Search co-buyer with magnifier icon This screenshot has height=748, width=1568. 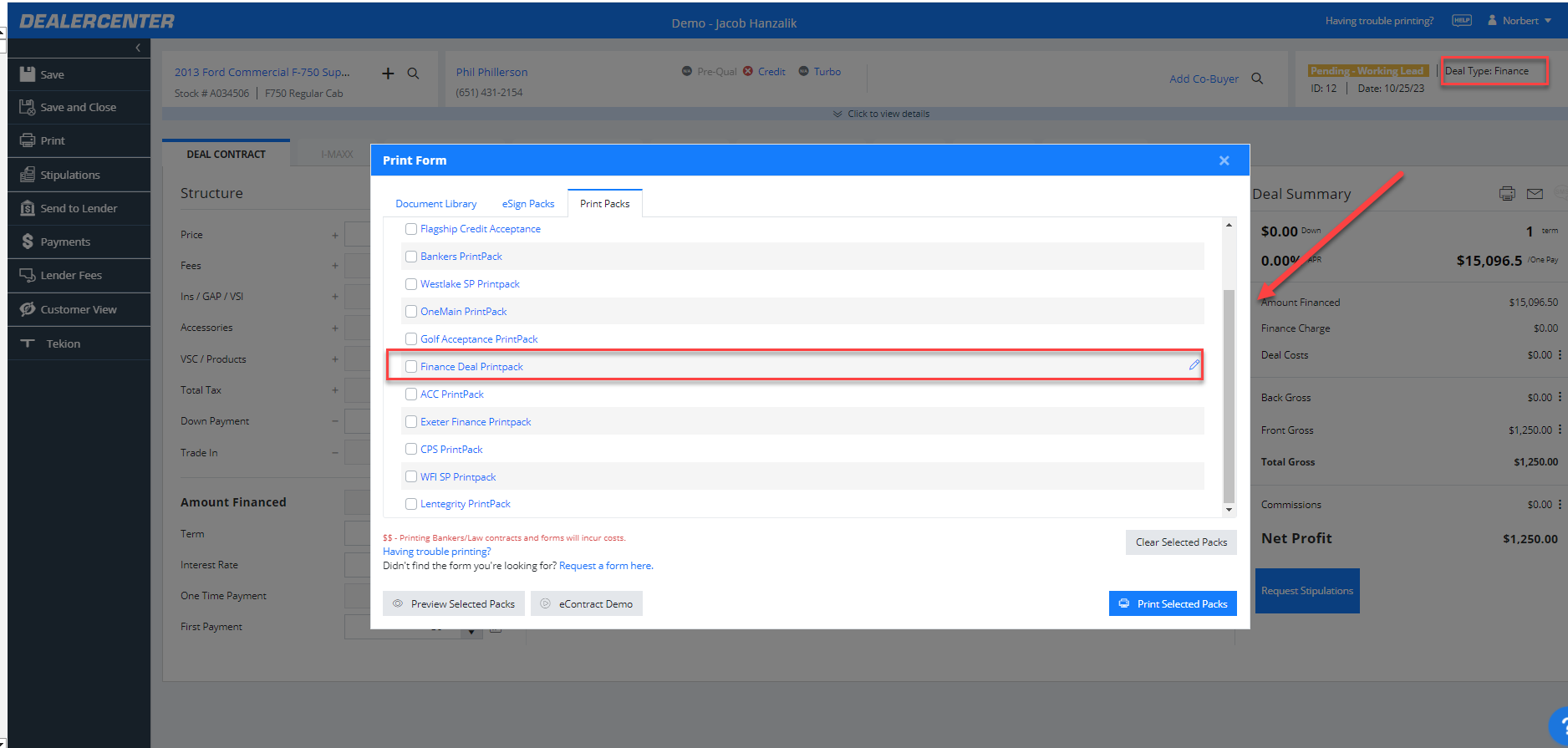pyautogui.click(x=1257, y=79)
